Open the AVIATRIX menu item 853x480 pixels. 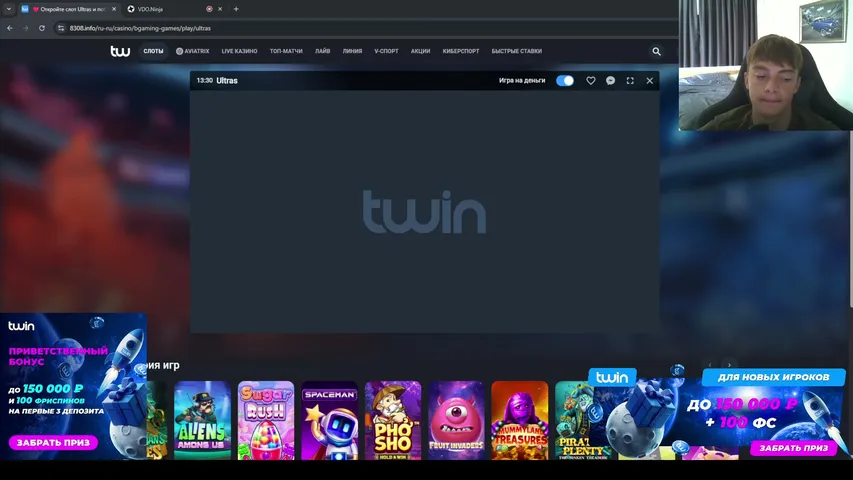tap(193, 51)
